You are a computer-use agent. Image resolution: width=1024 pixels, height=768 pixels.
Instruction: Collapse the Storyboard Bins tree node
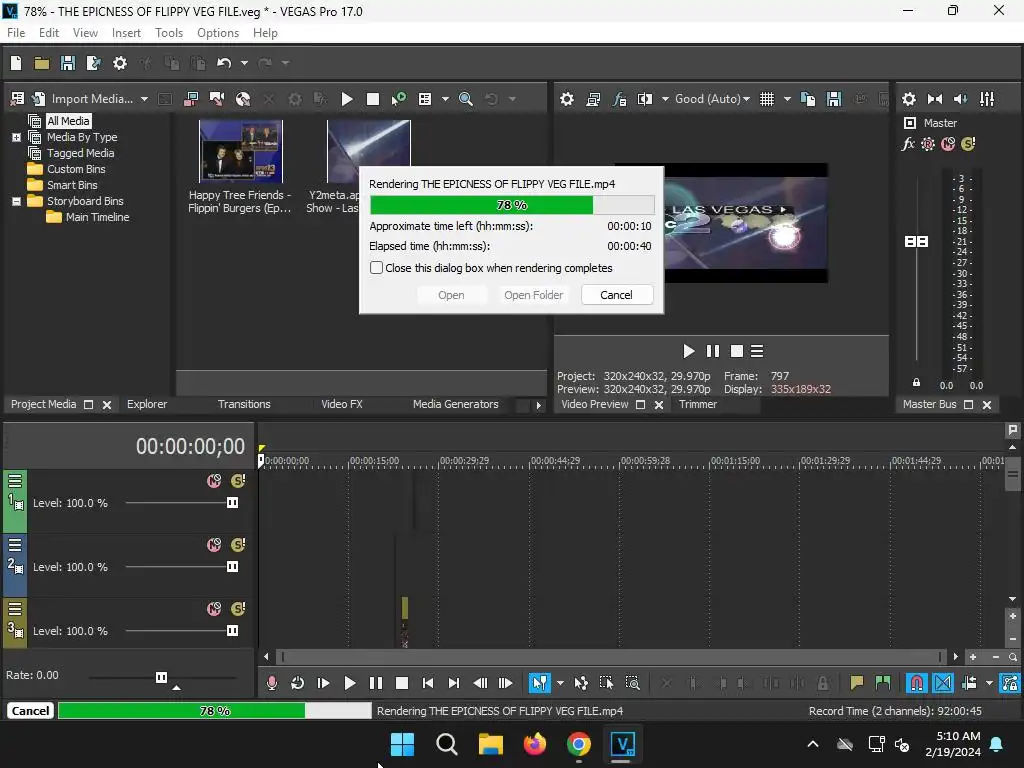(16, 201)
